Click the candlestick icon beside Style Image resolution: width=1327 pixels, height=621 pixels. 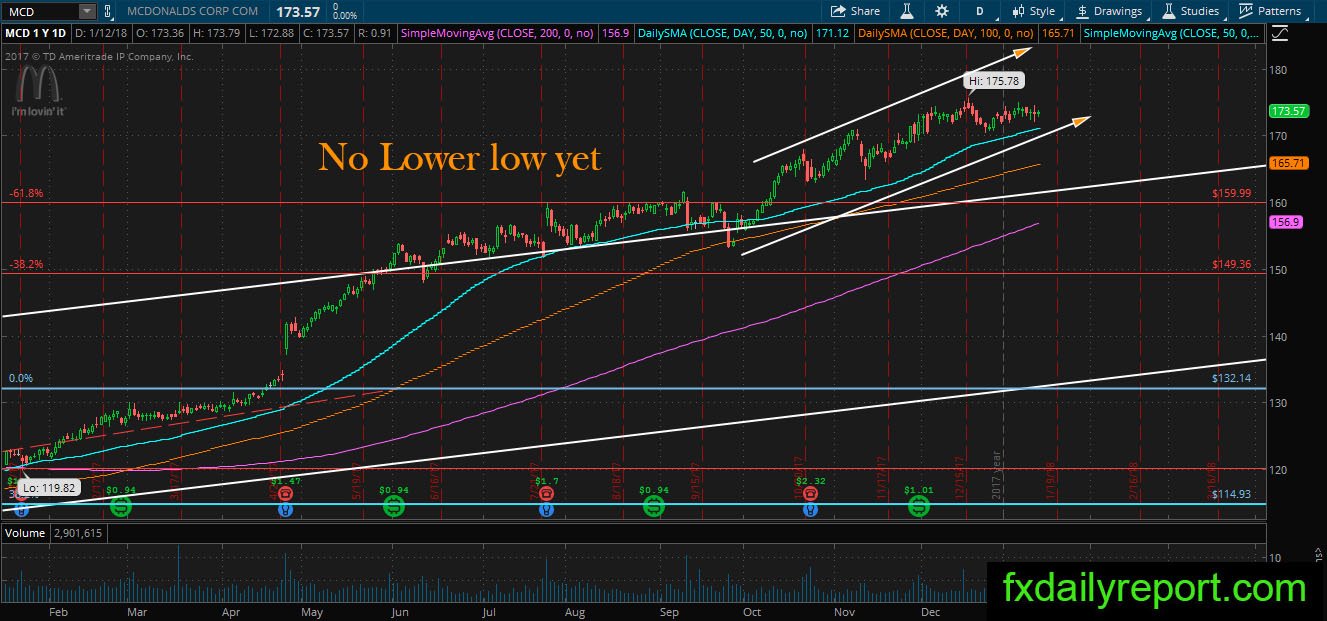[x=1018, y=11]
